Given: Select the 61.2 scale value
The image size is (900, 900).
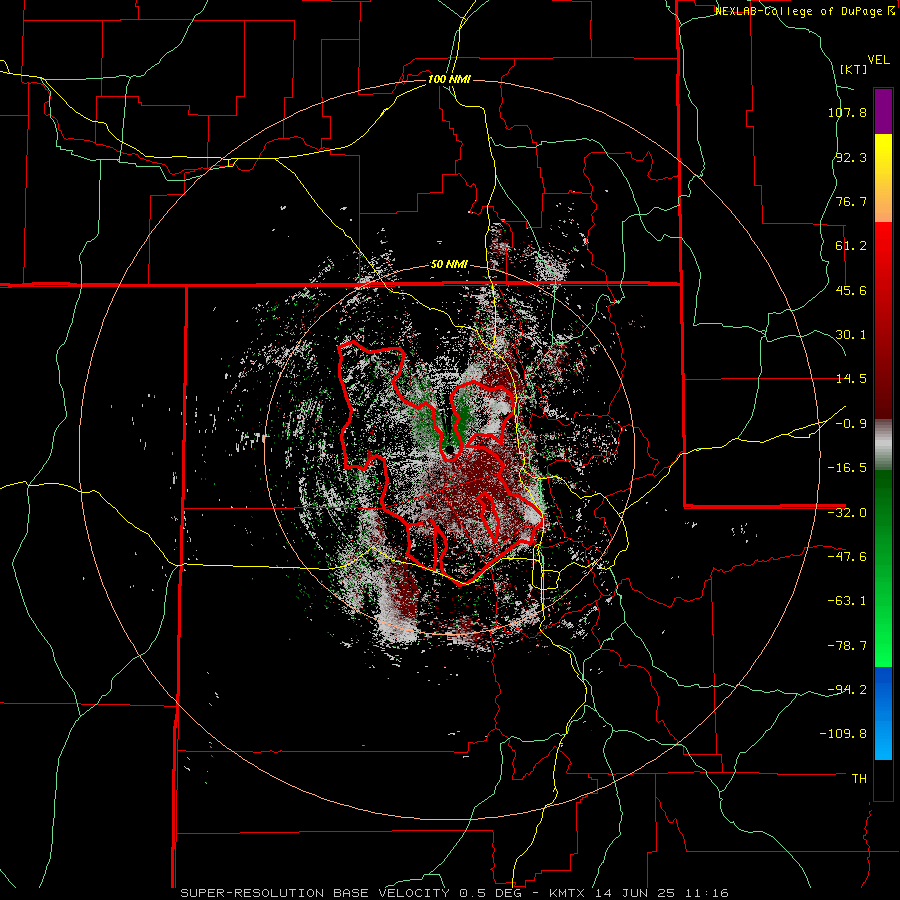Looking at the screenshot, I should (851, 246).
